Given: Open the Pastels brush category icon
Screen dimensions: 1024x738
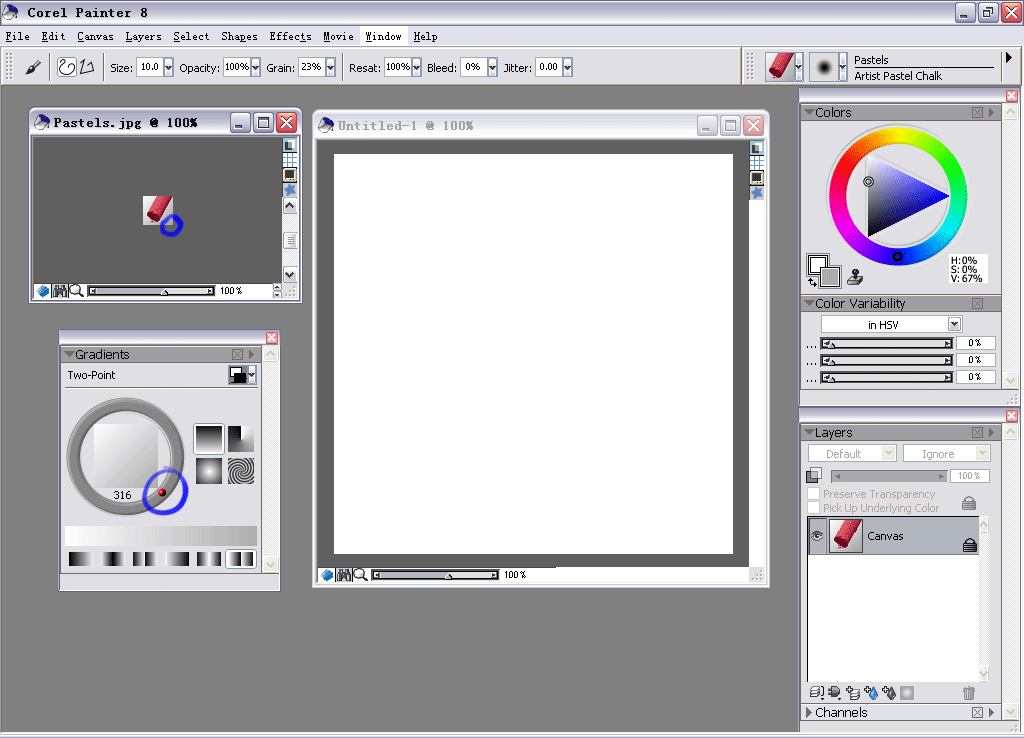Looking at the screenshot, I should (780, 67).
